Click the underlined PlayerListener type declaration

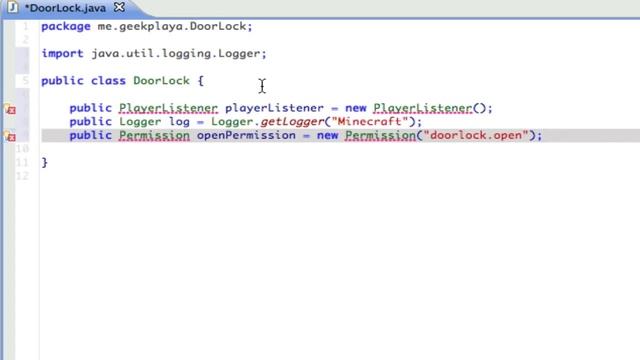tap(168, 108)
